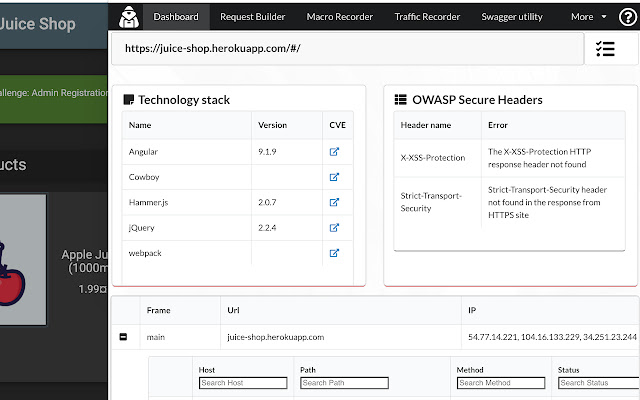
Task: Open the checklist icon beside URL field
Action: pos(605,49)
